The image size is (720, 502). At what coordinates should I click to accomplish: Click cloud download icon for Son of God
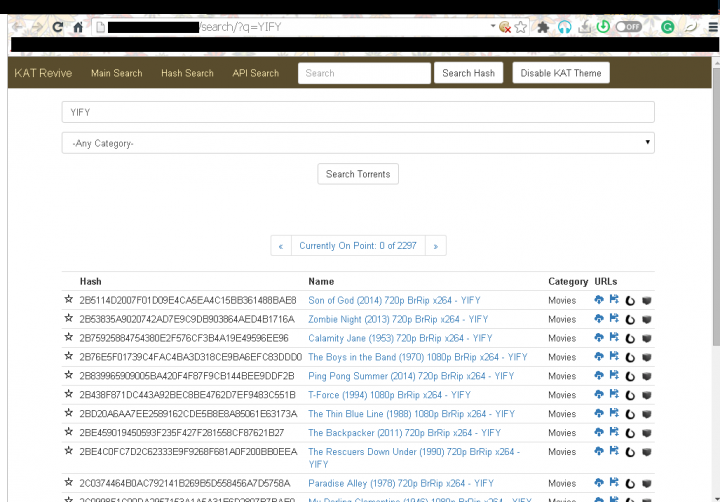tap(599, 300)
